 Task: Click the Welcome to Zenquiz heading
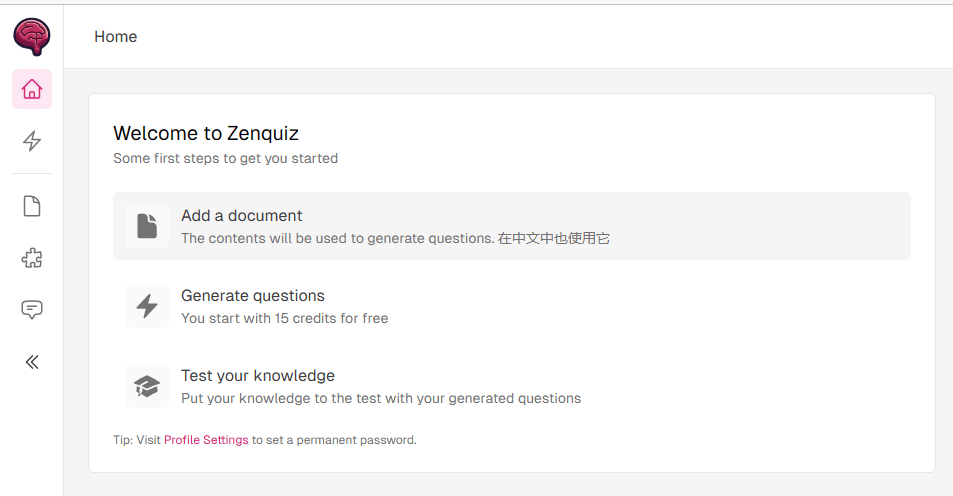click(206, 133)
